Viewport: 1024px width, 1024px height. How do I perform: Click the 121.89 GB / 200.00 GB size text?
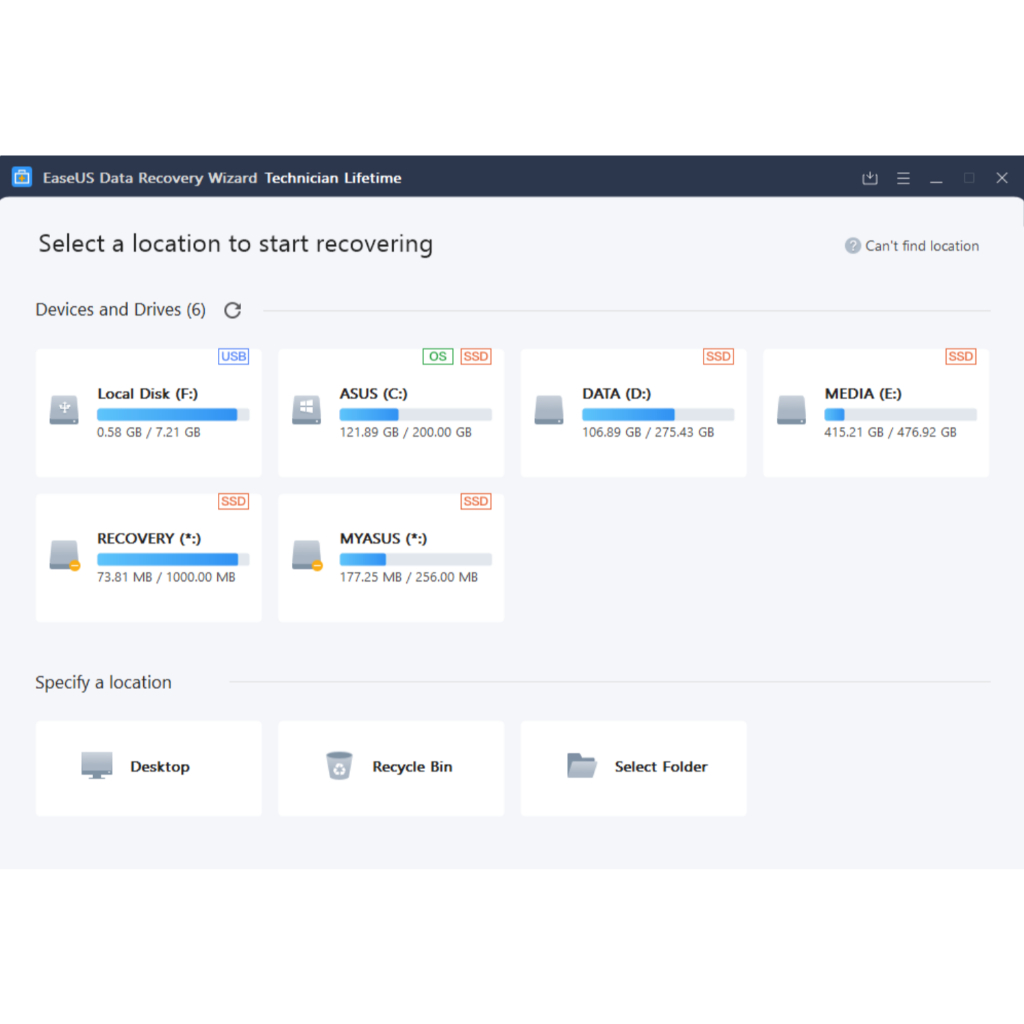click(406, 432)
